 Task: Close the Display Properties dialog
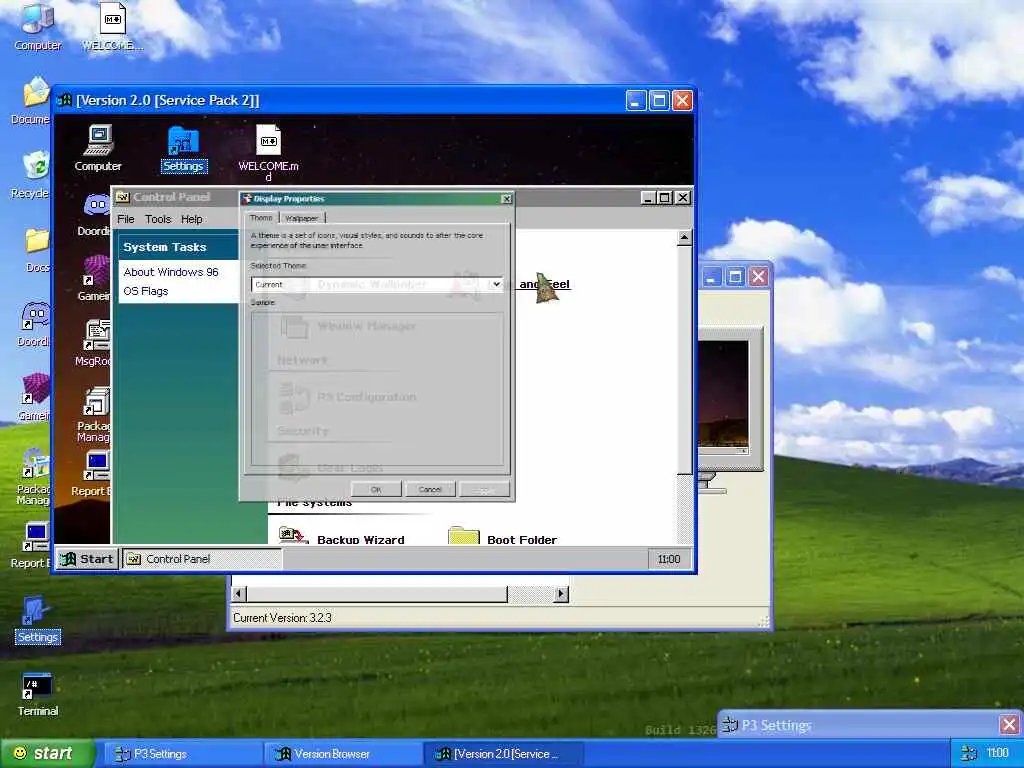tap(506, 199)
